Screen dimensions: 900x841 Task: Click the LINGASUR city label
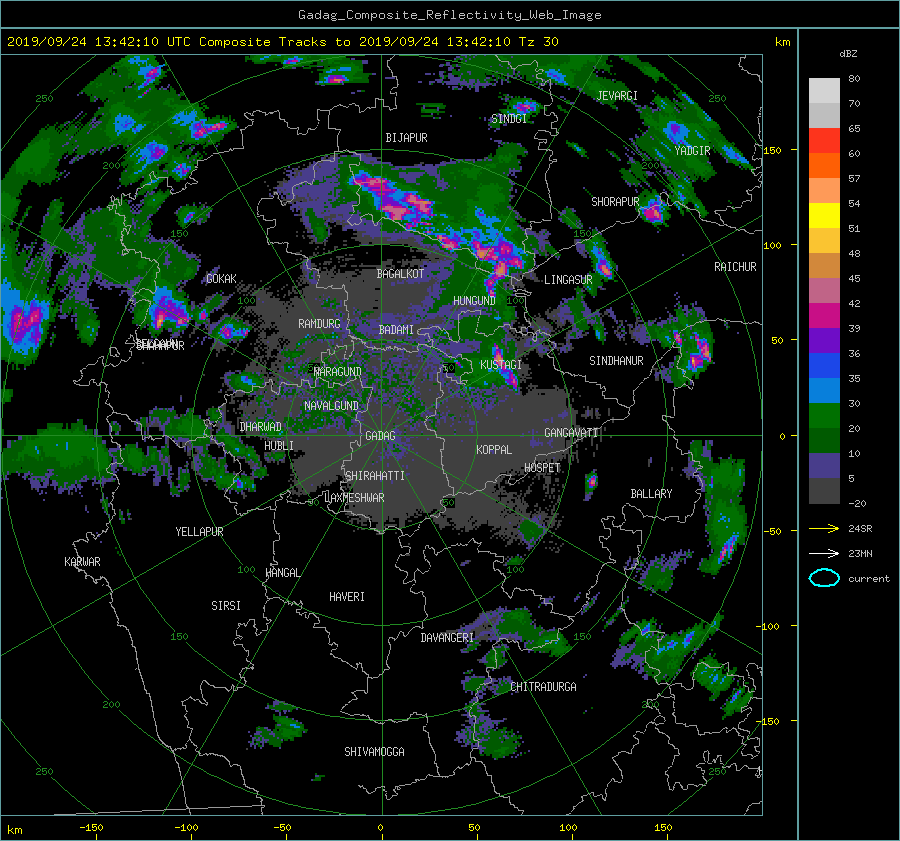pyautogui.click(x=568, y=280)
